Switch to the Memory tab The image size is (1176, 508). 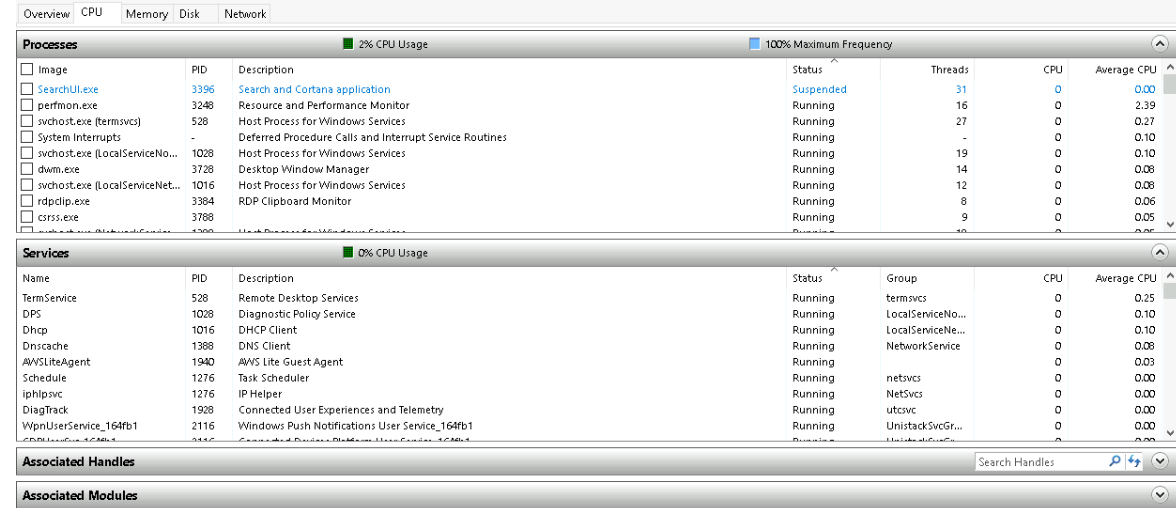[147, 14]
